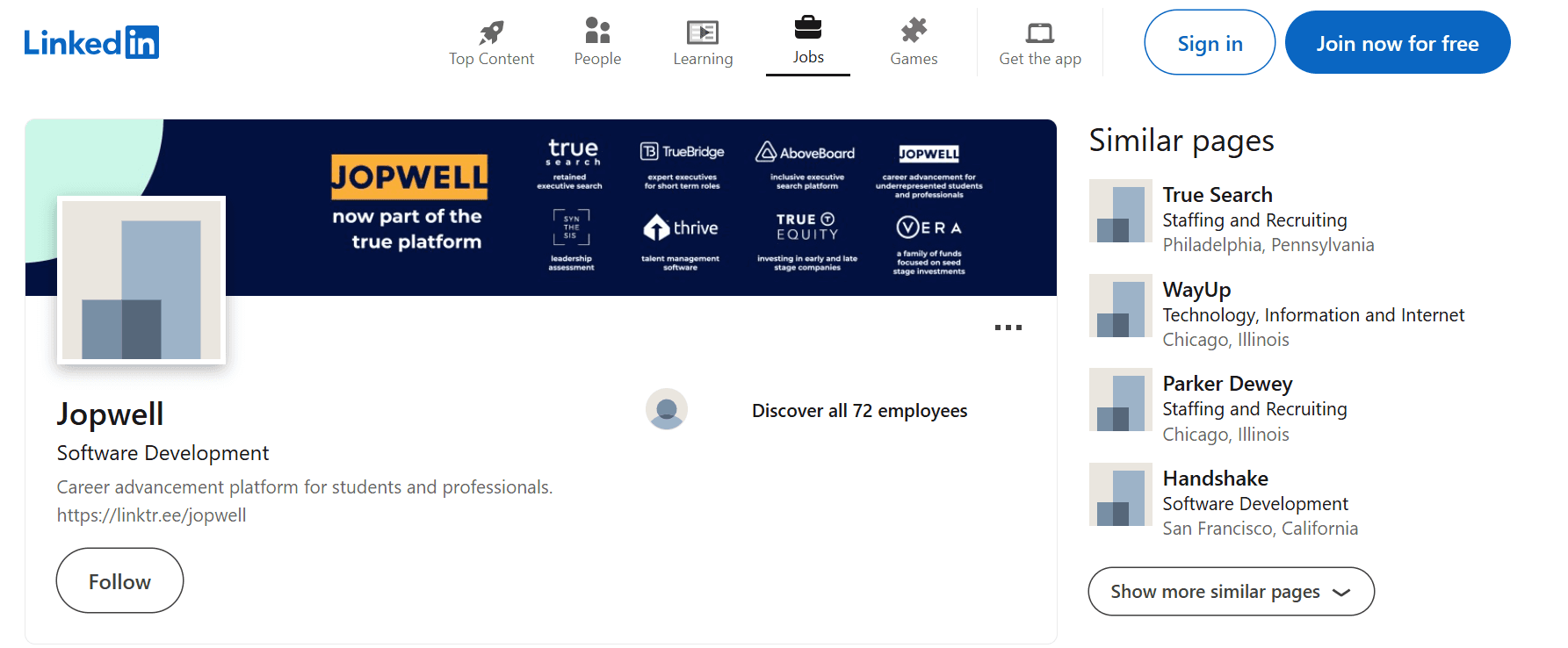
Task: Open the three-dot more options menu
Action: [x=1008, y=328]
